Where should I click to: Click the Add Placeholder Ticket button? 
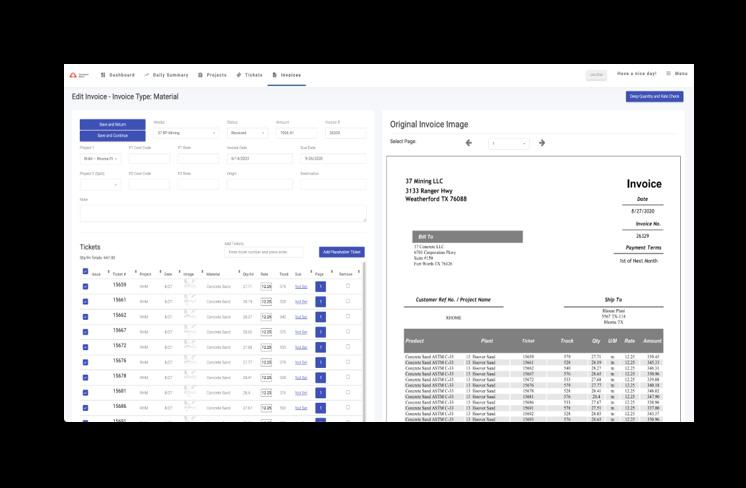[342, 252]
